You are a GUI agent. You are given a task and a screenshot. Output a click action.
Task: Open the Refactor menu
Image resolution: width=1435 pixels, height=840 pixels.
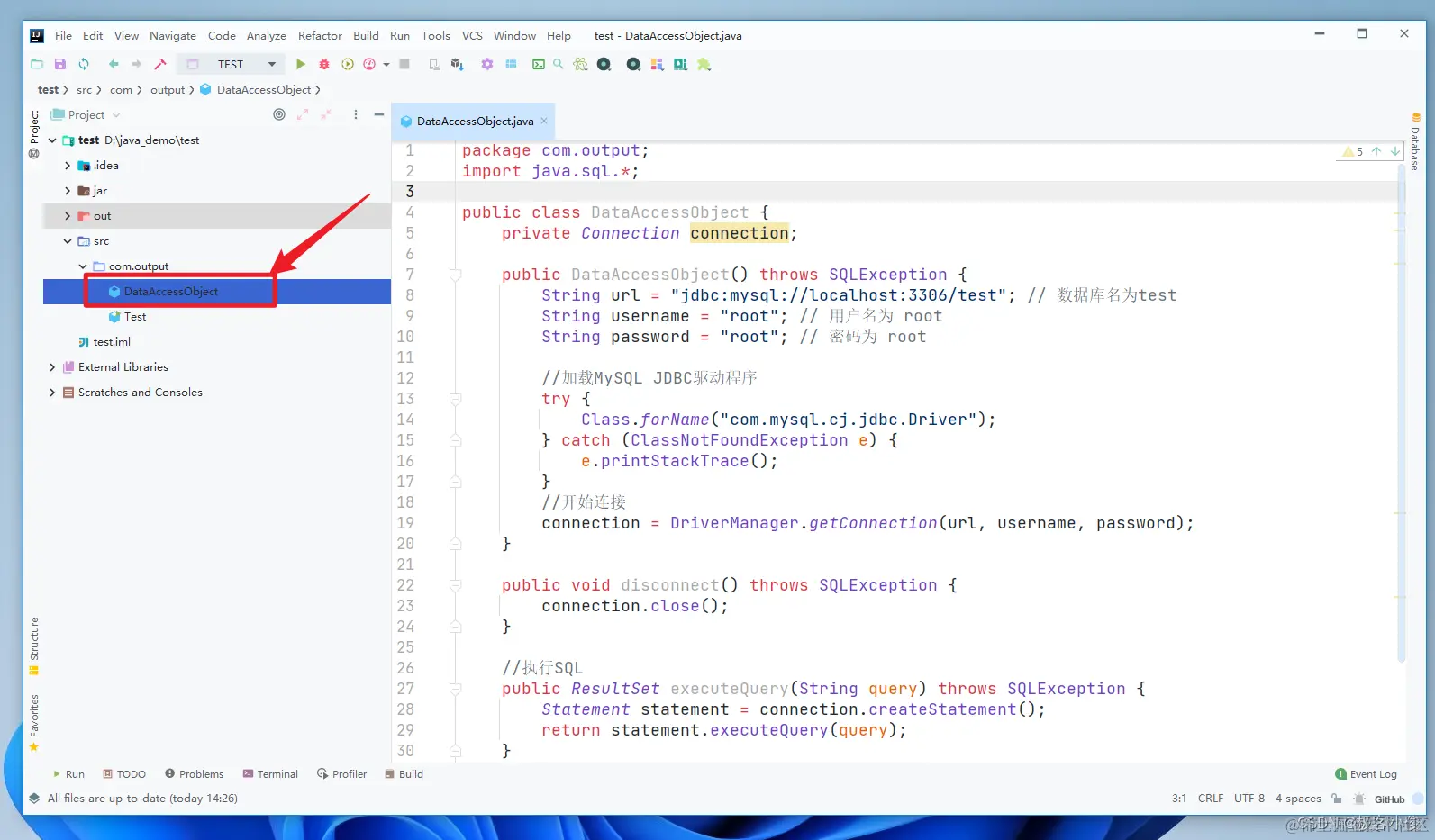point(320,35)
